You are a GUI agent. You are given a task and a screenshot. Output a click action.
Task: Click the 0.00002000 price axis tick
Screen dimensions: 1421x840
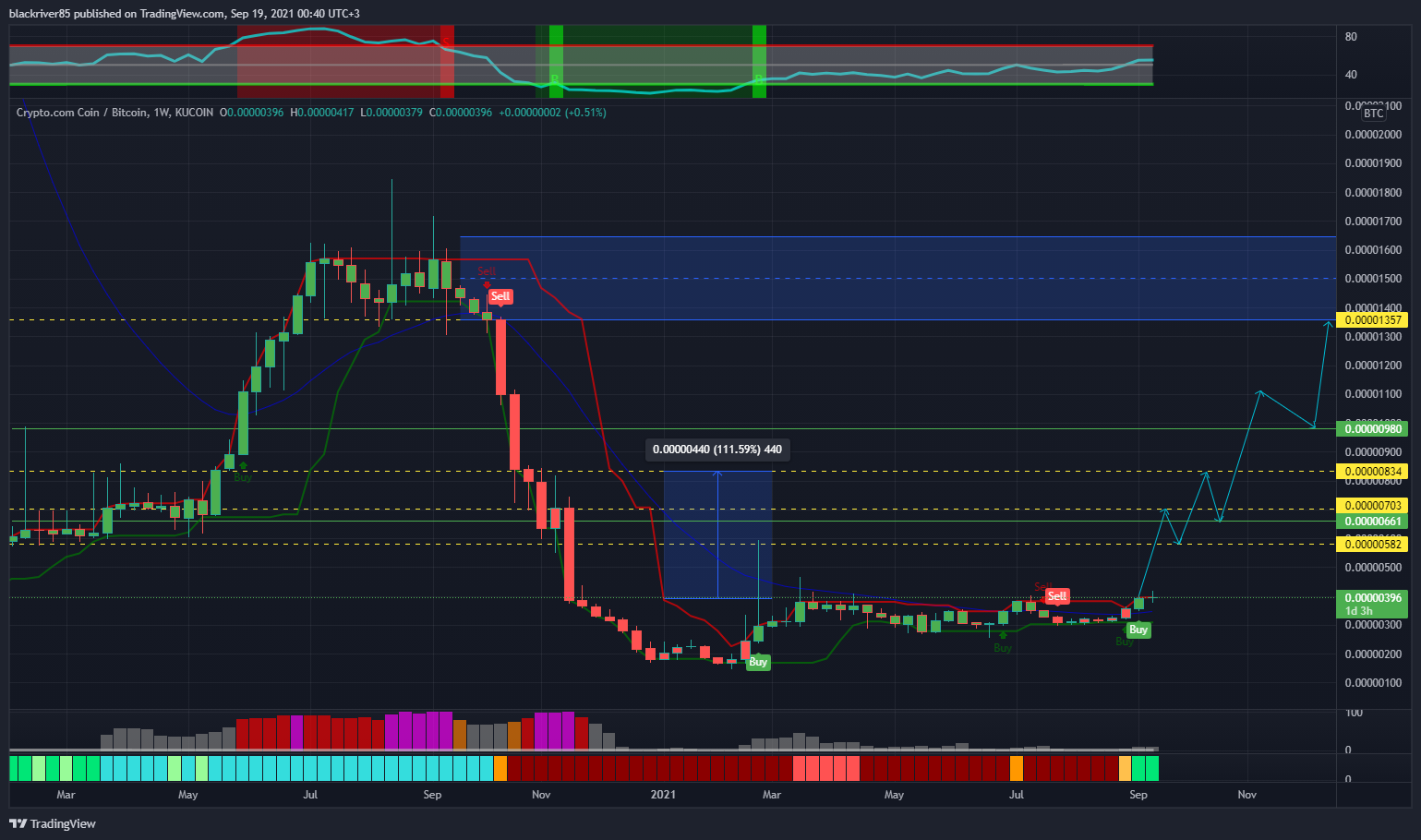(1373, 135)
